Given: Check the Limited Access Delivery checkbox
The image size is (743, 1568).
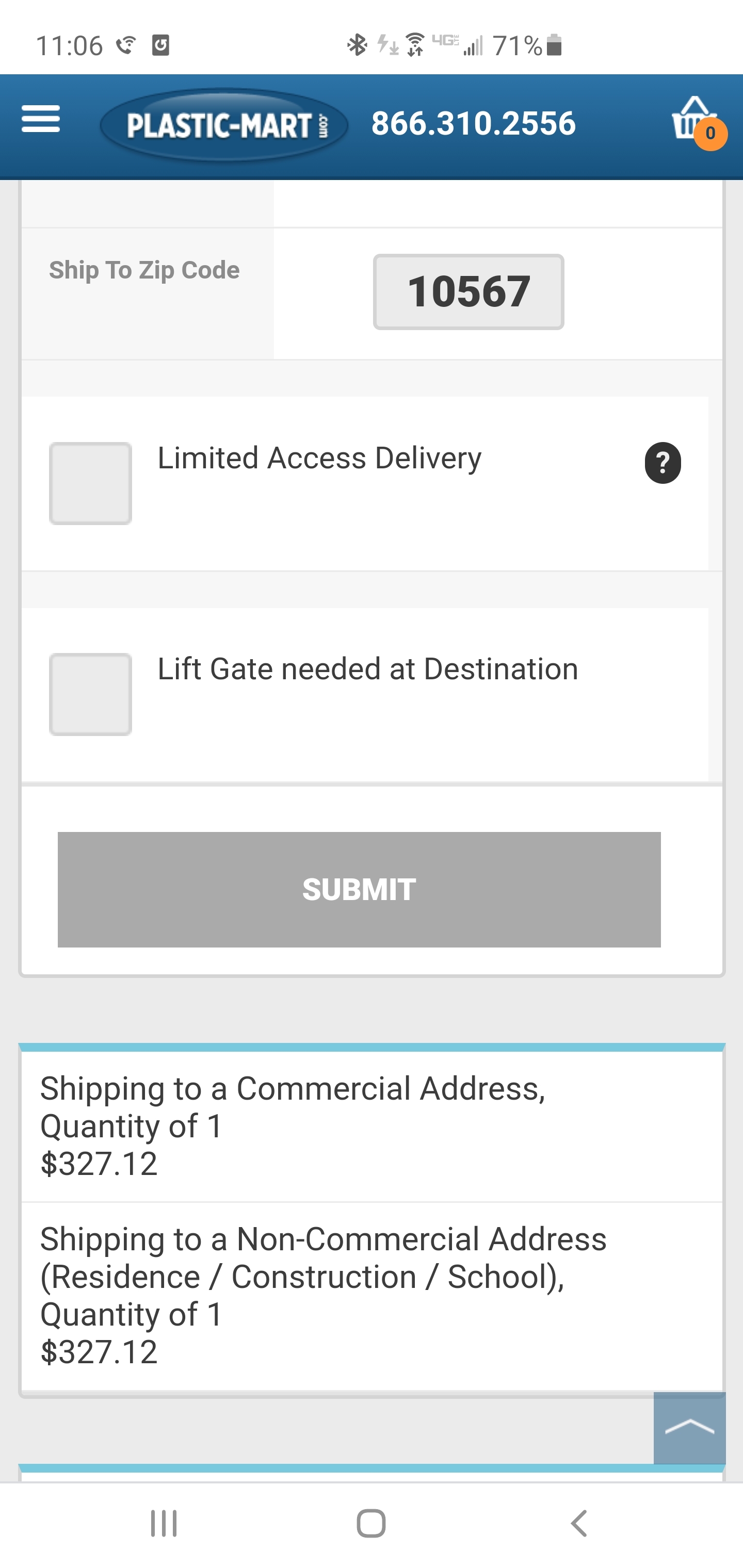Looking at the screenshot, I should (x=91, y=483).
